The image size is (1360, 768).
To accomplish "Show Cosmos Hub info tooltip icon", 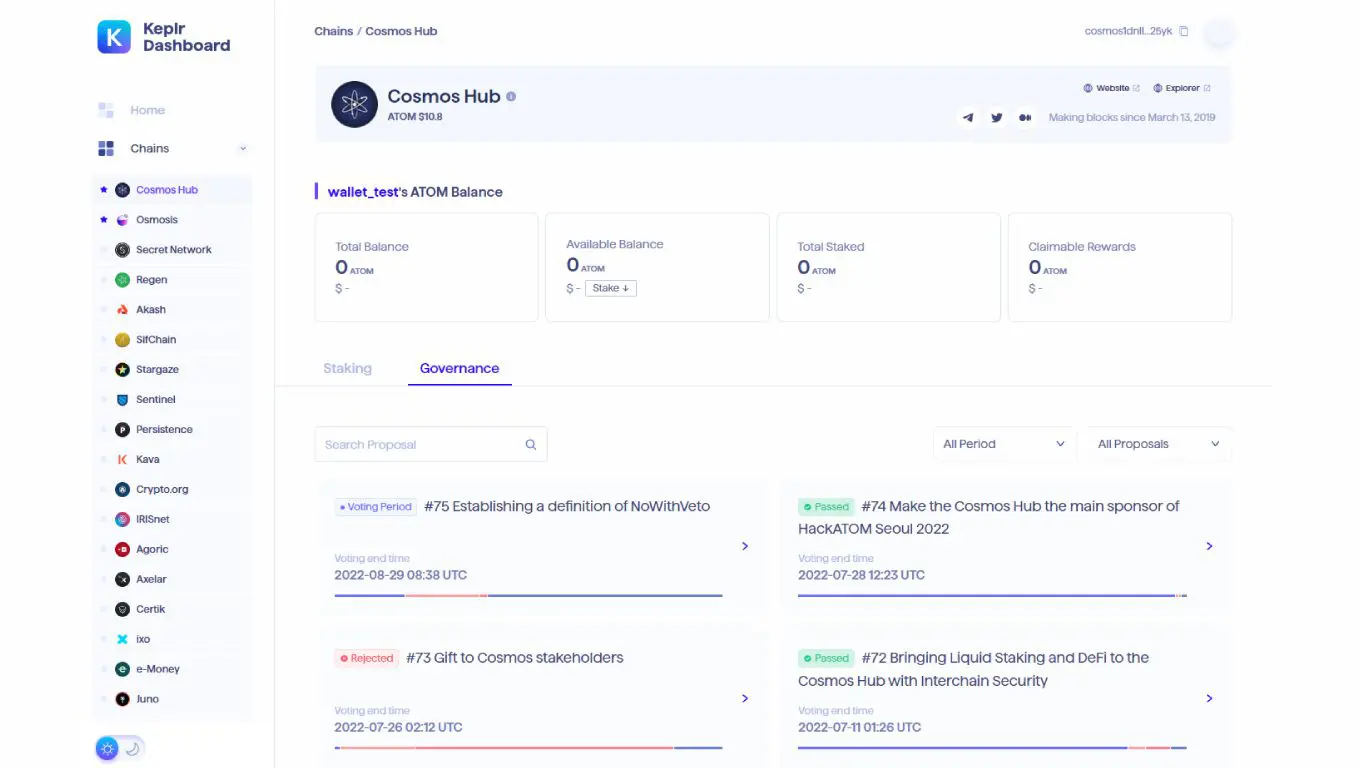I will [511, 97].
